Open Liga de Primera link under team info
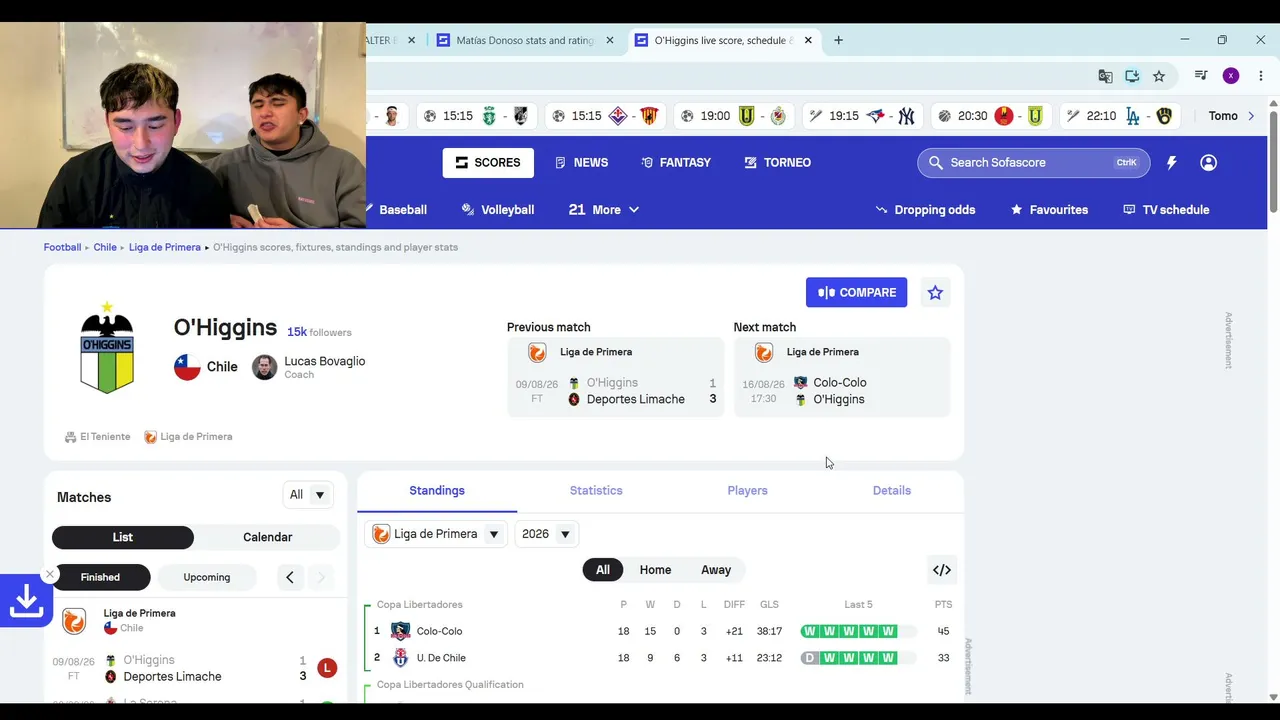 pos(188,437)
